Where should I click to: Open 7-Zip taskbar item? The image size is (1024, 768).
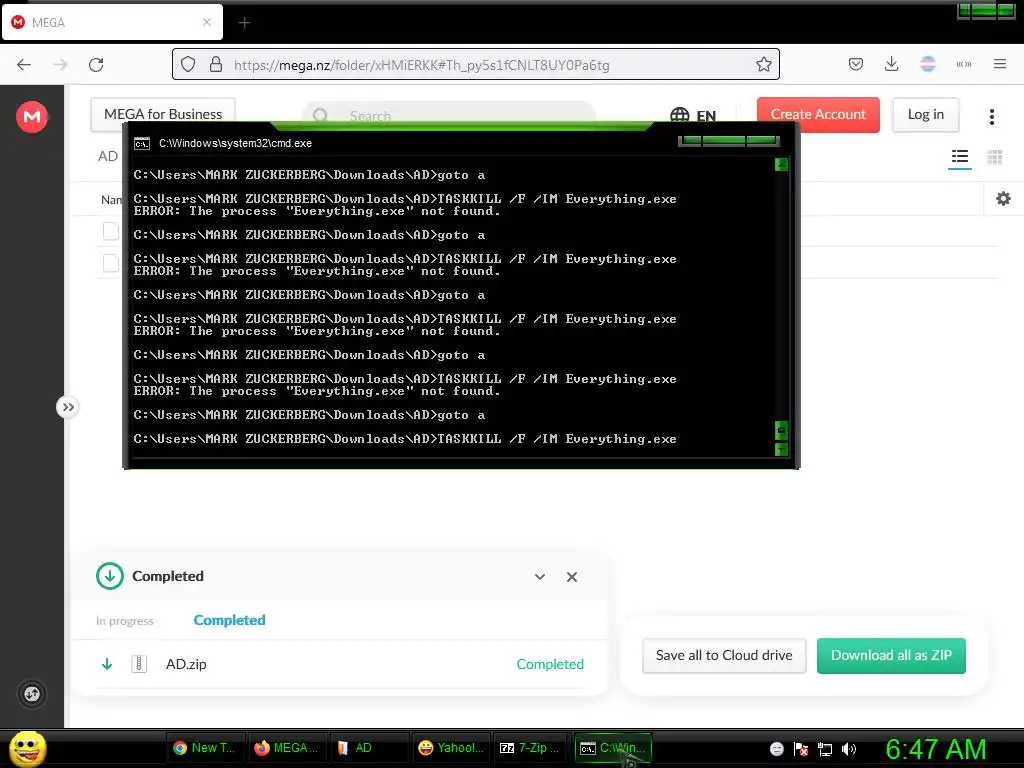point(530,748)
